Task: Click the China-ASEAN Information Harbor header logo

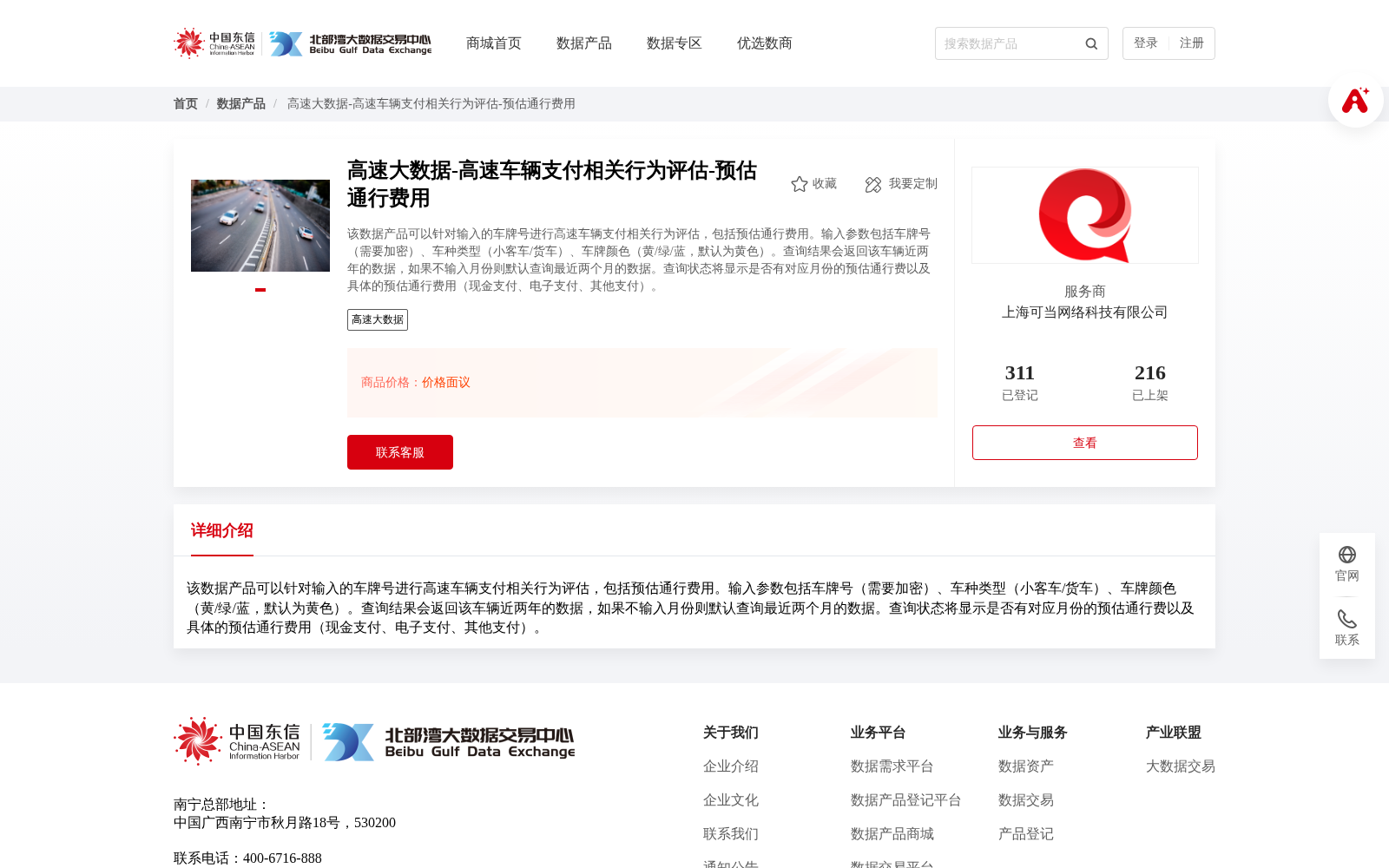Action: [214, 43]
